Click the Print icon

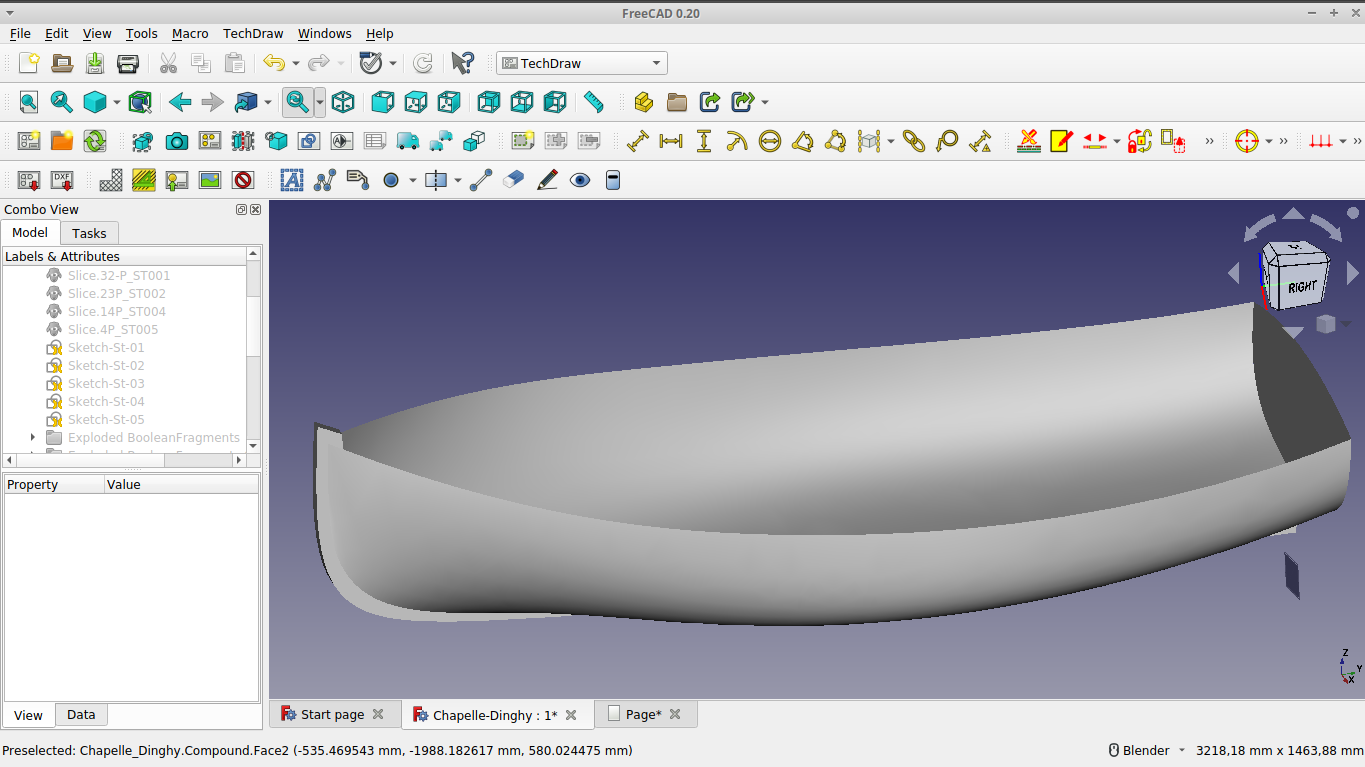click(x=128, y=63)
